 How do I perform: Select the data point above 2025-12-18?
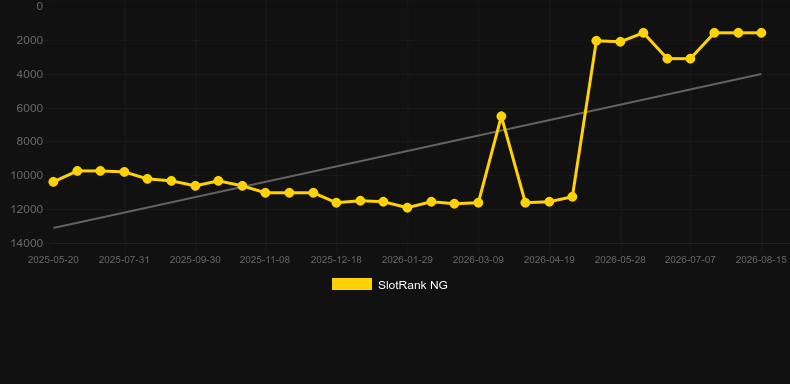tap(337, 203)
